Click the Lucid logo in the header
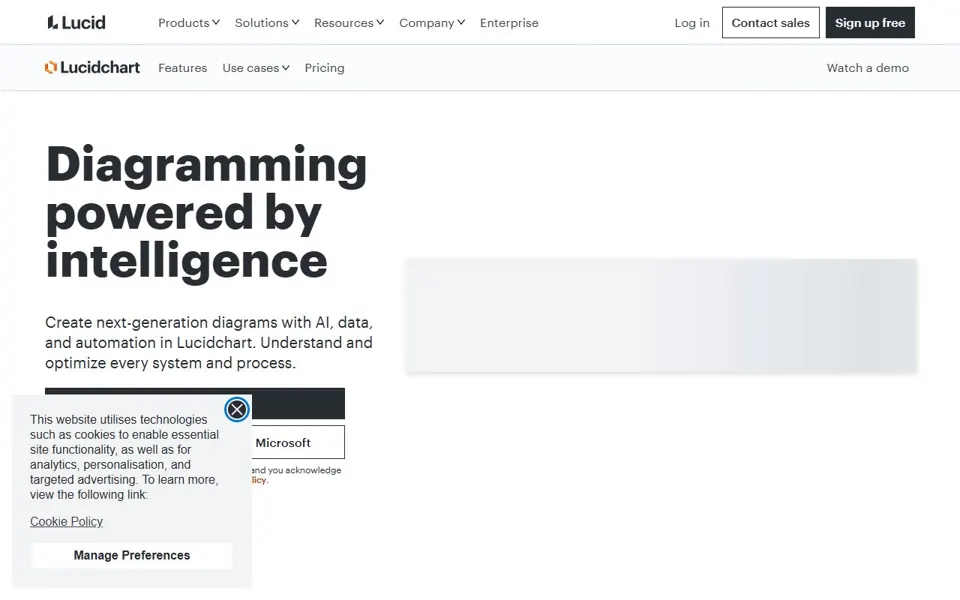 point(77,23)
